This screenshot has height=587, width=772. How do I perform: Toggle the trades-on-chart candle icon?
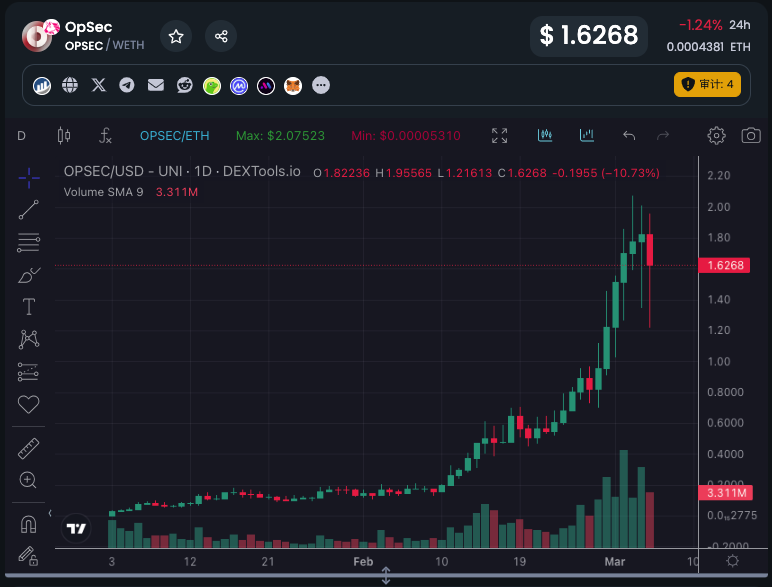click(x=545, y=135)
